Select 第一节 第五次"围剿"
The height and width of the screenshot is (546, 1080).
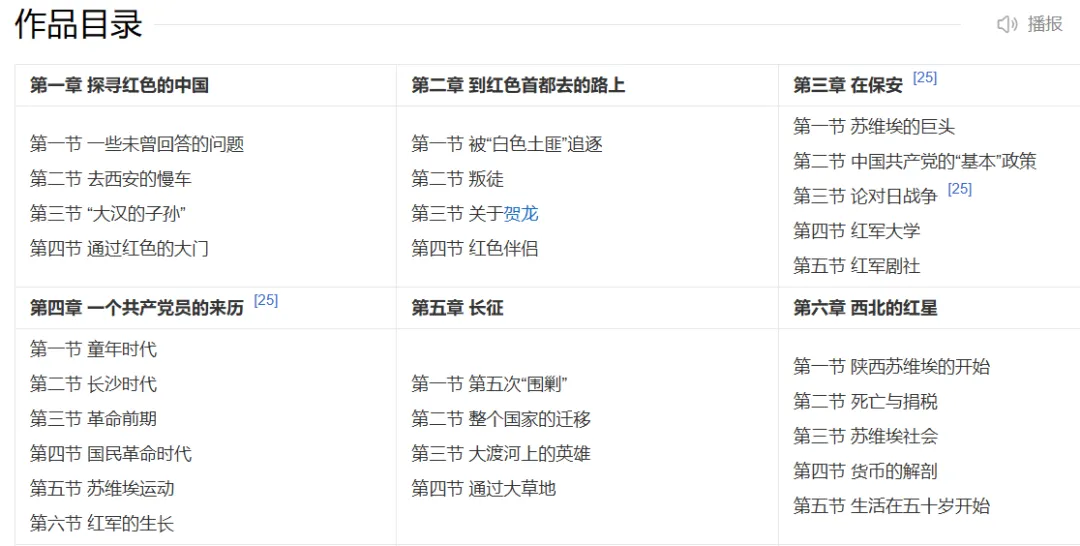(x=490, y=384)
